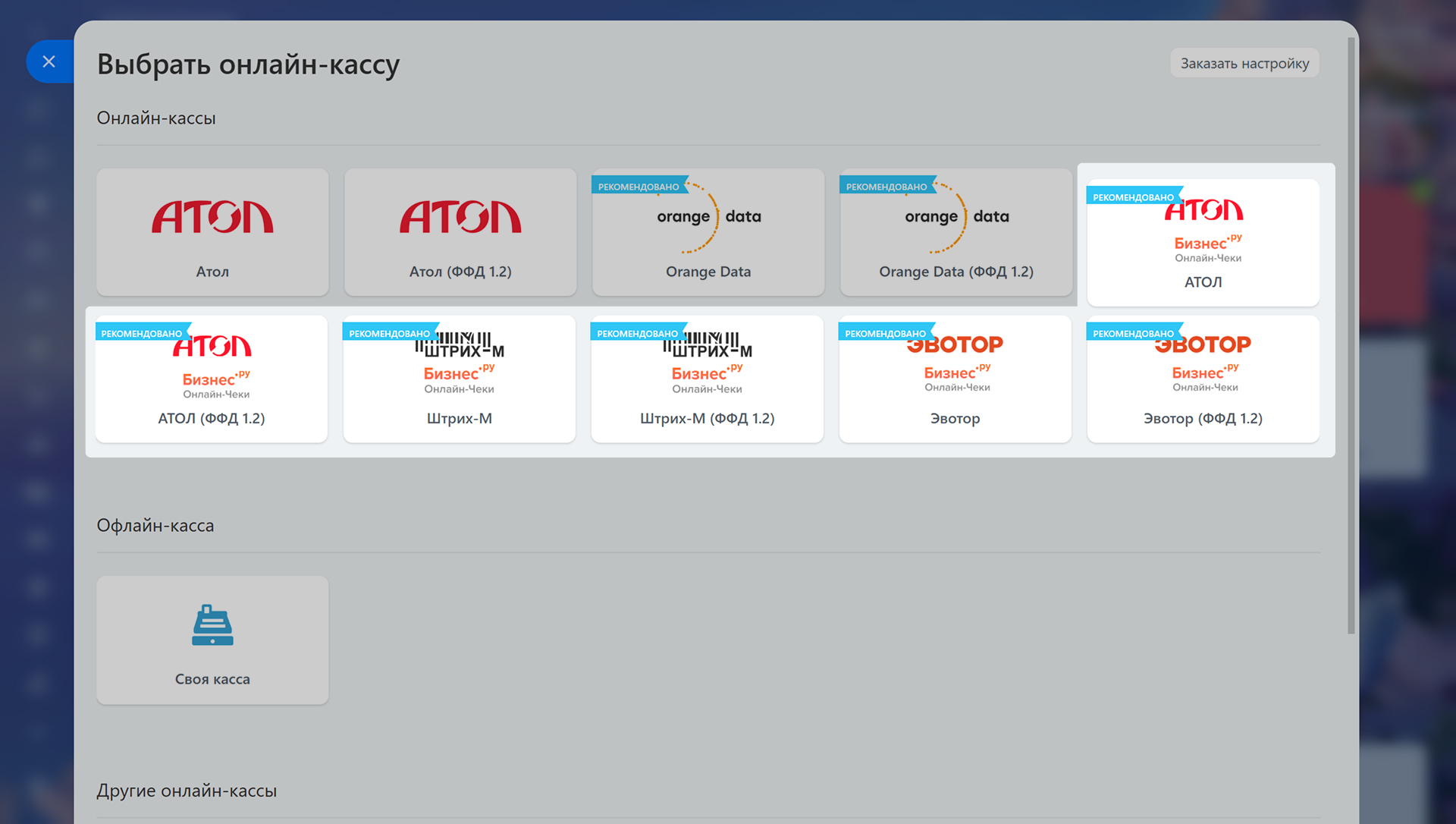Pick the Orange Data (ФФД 1.2) card
The image size is (1456, 824).
click(x=956, y=232)
